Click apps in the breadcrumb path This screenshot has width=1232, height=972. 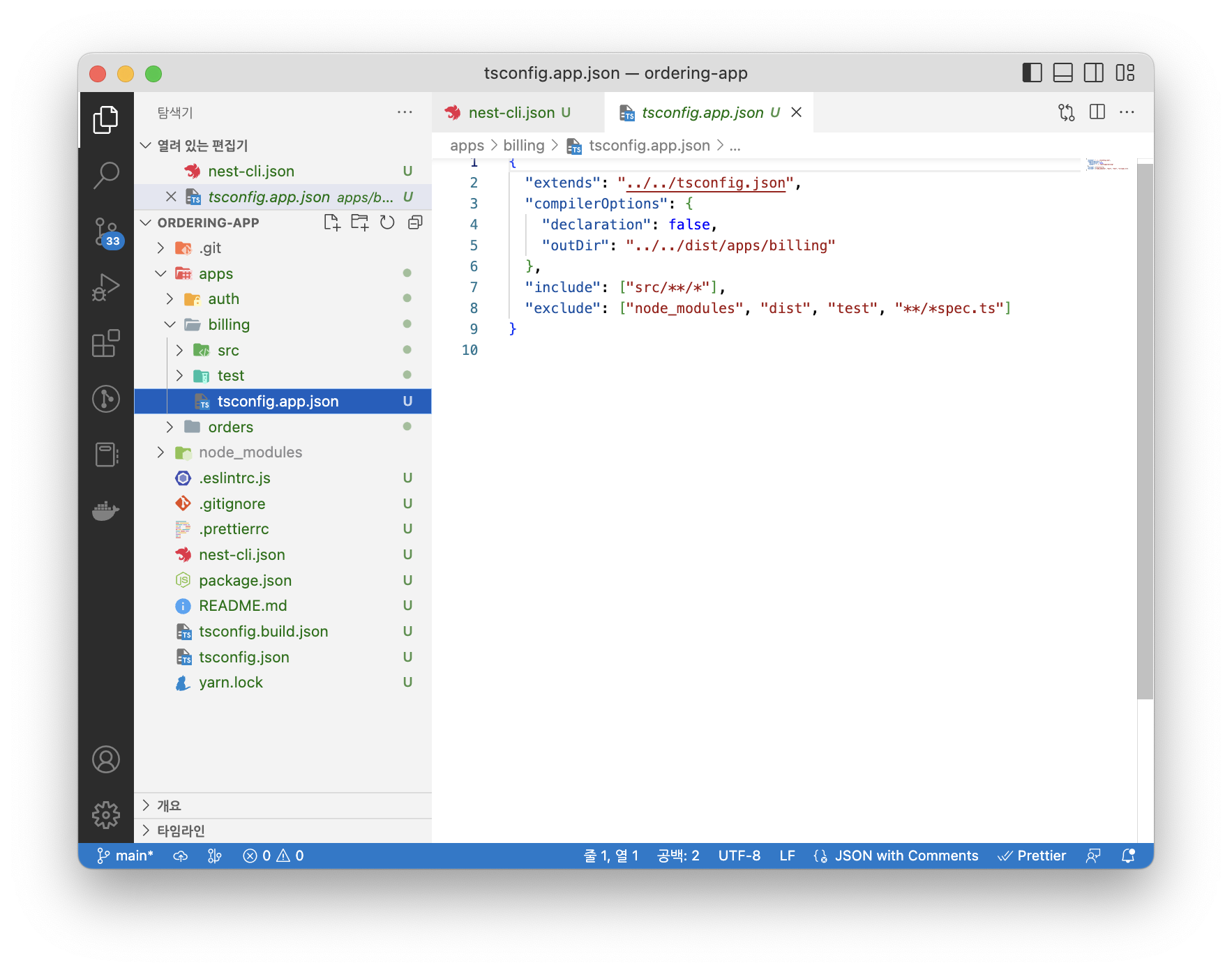(x=467, y=145)
